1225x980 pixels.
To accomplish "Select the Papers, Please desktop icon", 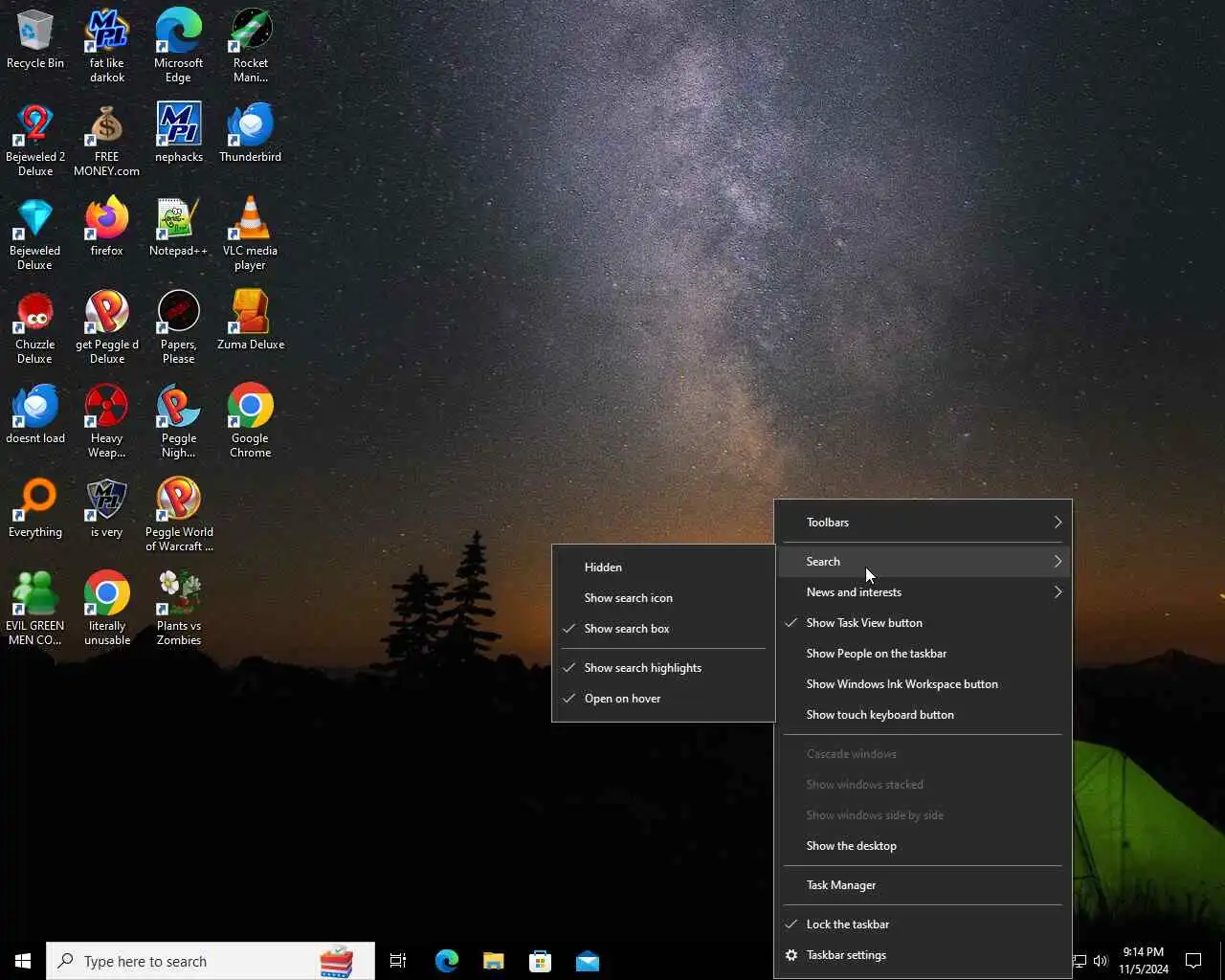I will (179, 327).
